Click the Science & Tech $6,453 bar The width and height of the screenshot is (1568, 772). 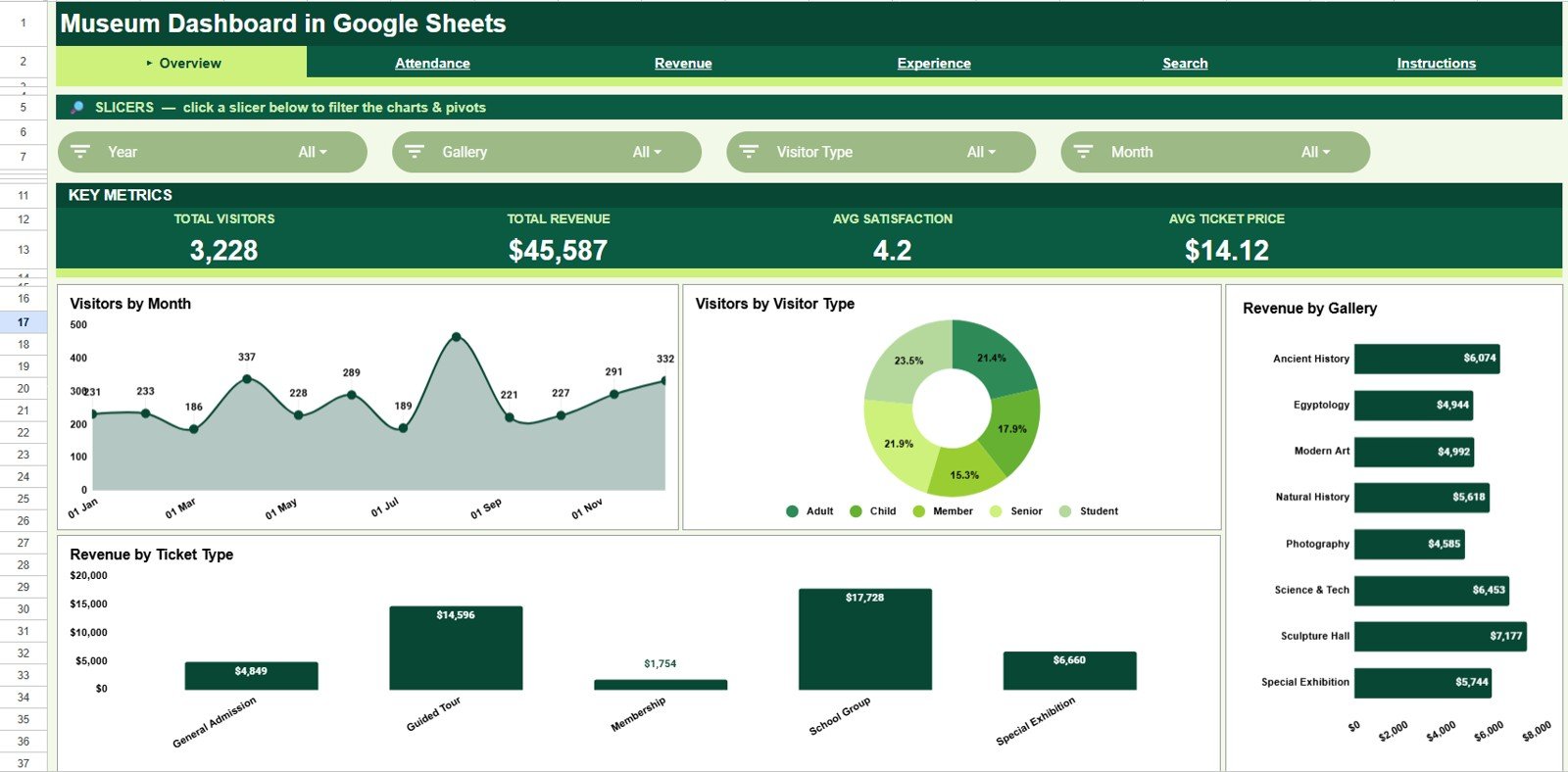tap(1432, 590)
